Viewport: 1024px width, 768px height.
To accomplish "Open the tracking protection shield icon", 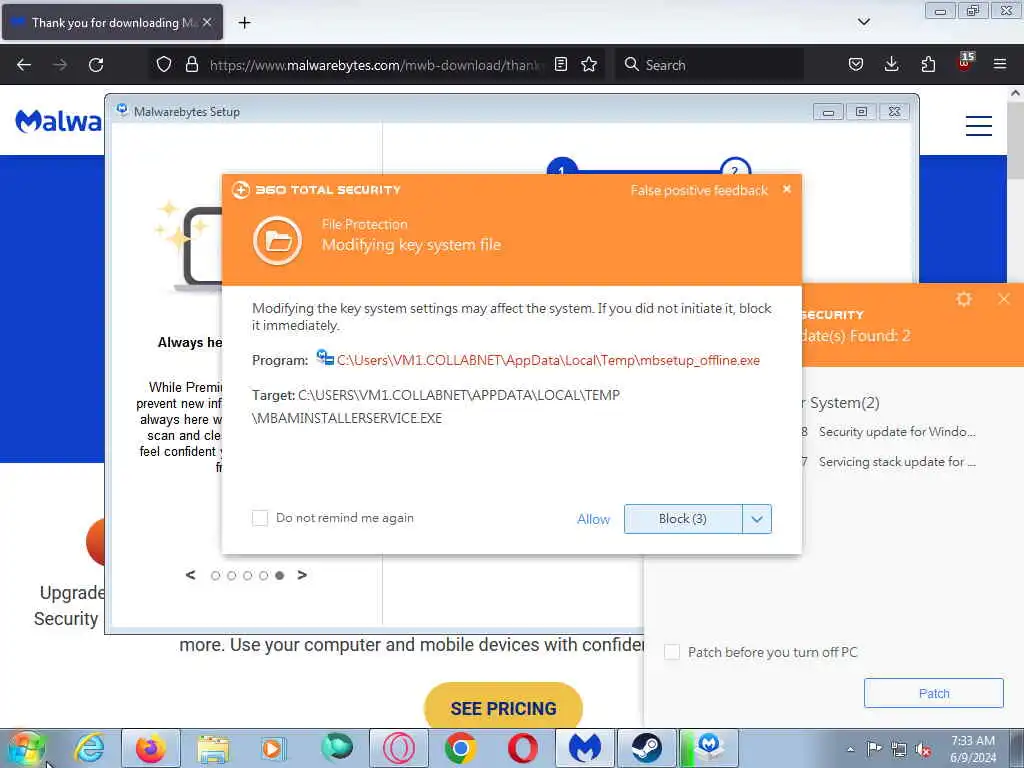I will pos(164,64).
